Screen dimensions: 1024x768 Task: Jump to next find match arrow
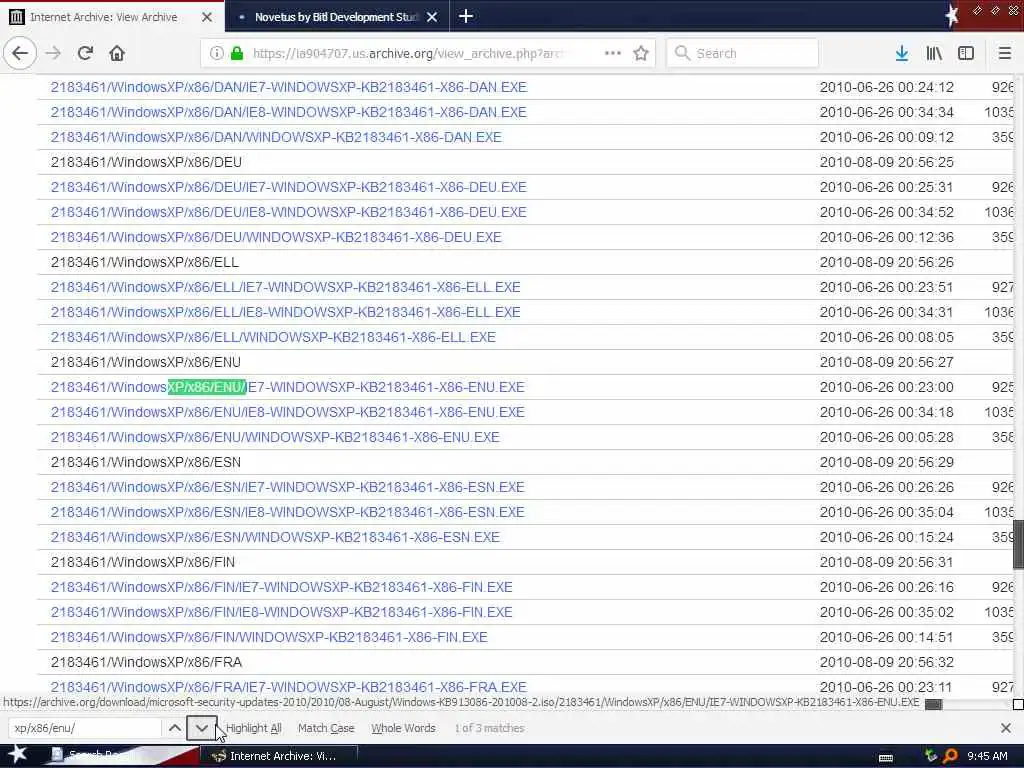[x=201, y=728]
